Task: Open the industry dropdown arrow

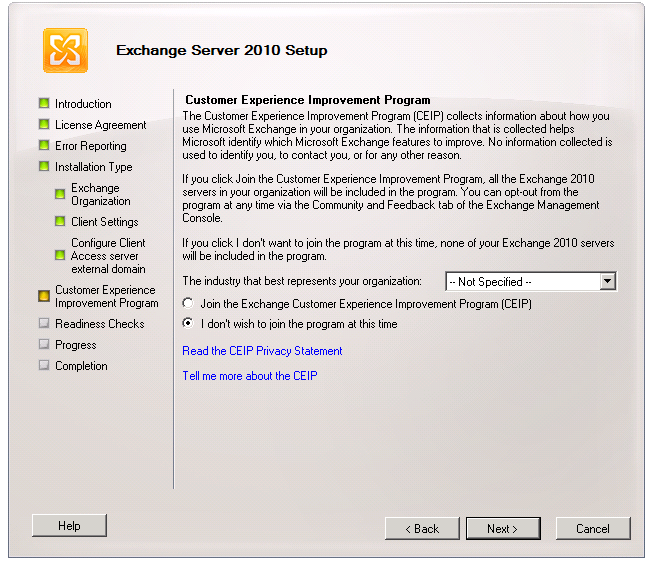Action: pyautogui.click(x=608, y=282)
